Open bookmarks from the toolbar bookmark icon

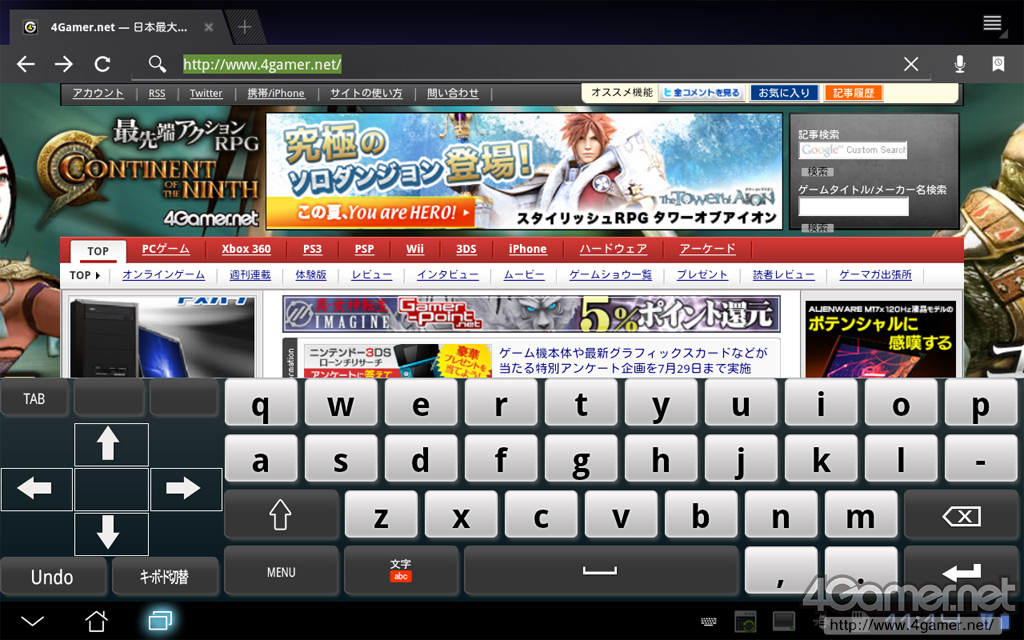coord(998,64)
